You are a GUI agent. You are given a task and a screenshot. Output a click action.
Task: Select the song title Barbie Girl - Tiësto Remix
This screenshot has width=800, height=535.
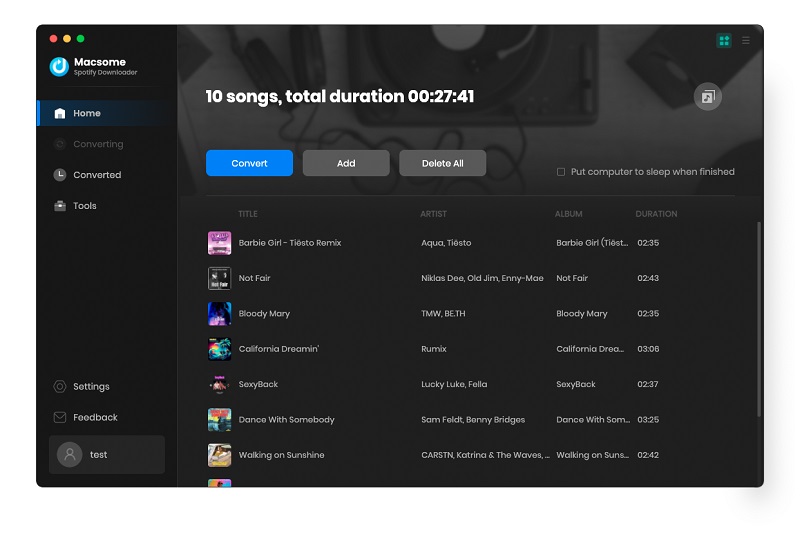[290, 243]
